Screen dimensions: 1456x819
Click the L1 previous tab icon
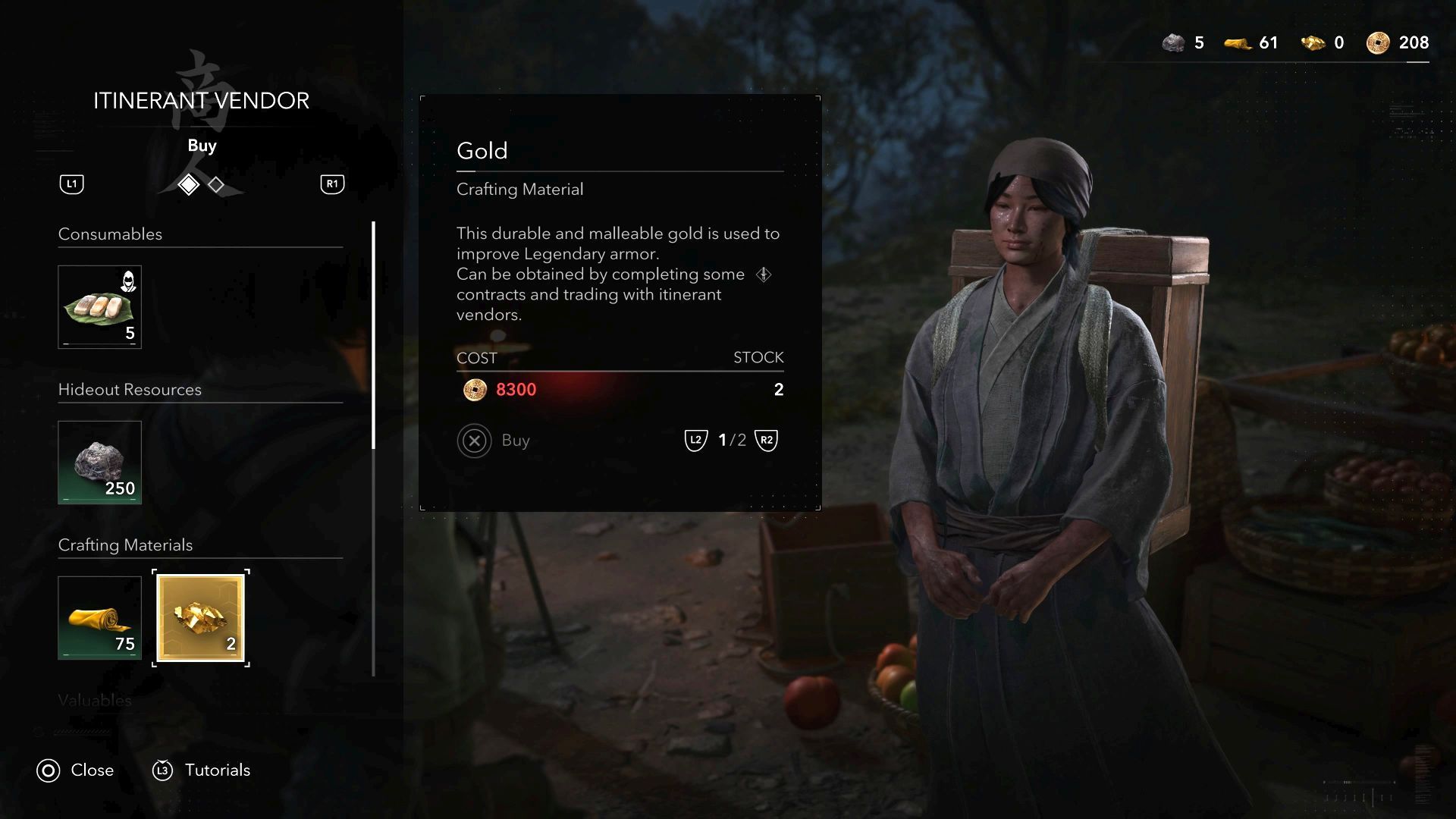[72, 184]
